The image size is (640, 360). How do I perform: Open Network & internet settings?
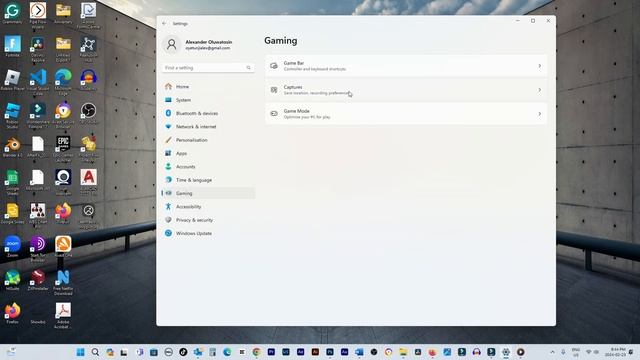coord(209,127)
